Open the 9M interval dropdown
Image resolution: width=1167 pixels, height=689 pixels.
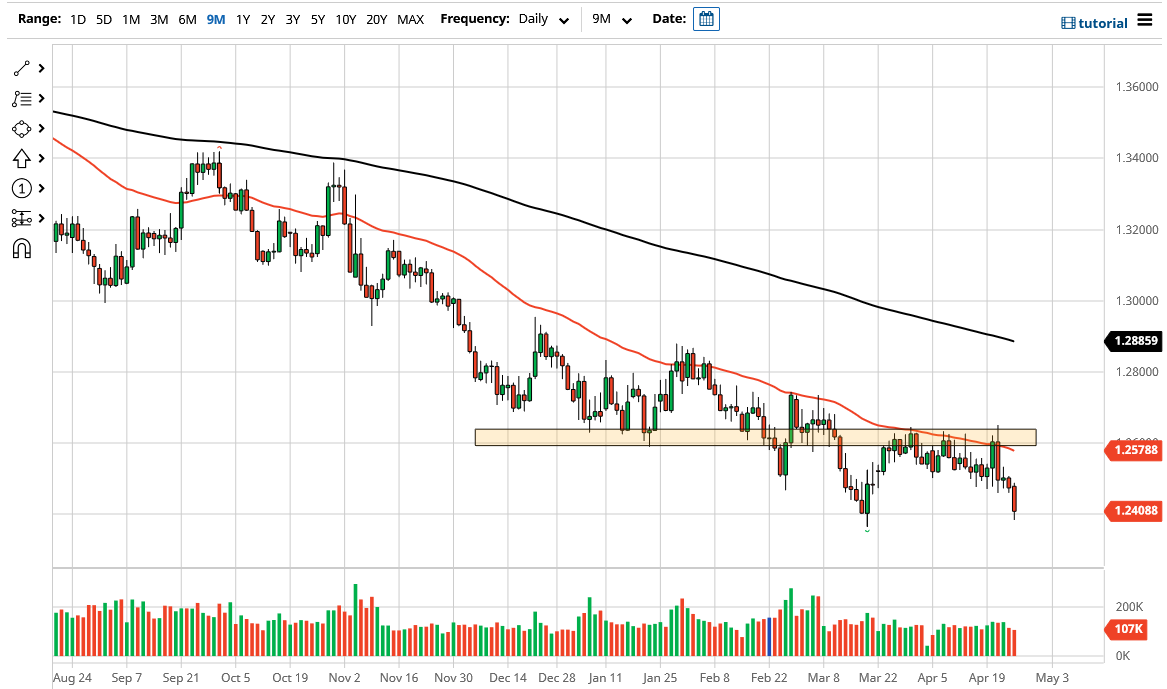(x=615, y=19)
